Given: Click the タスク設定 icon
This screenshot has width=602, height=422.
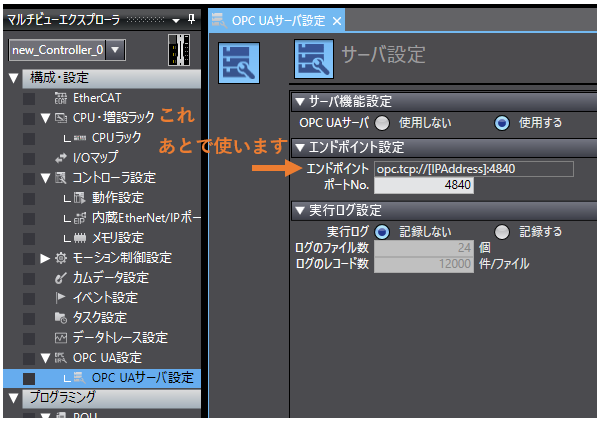Looking at the screenshot, I should pyautogui.click(x=60, y=317).
